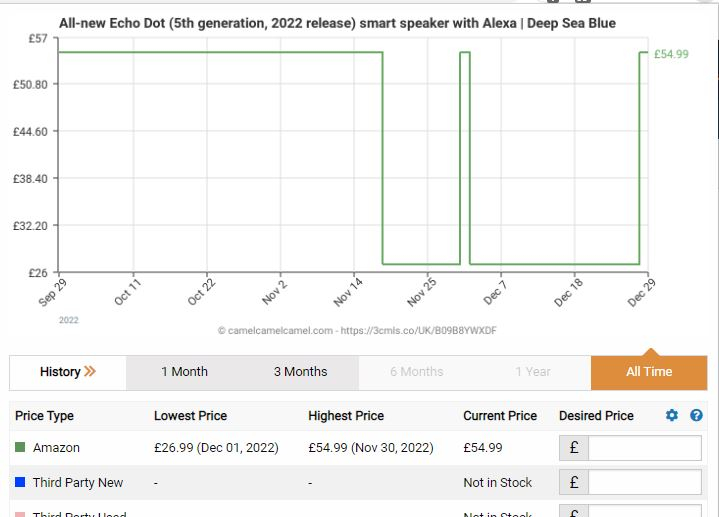The height and width of the screenshot is (517, 719).
Task: Open desired price settings gear icon
Action: click(x=672, y=415)
